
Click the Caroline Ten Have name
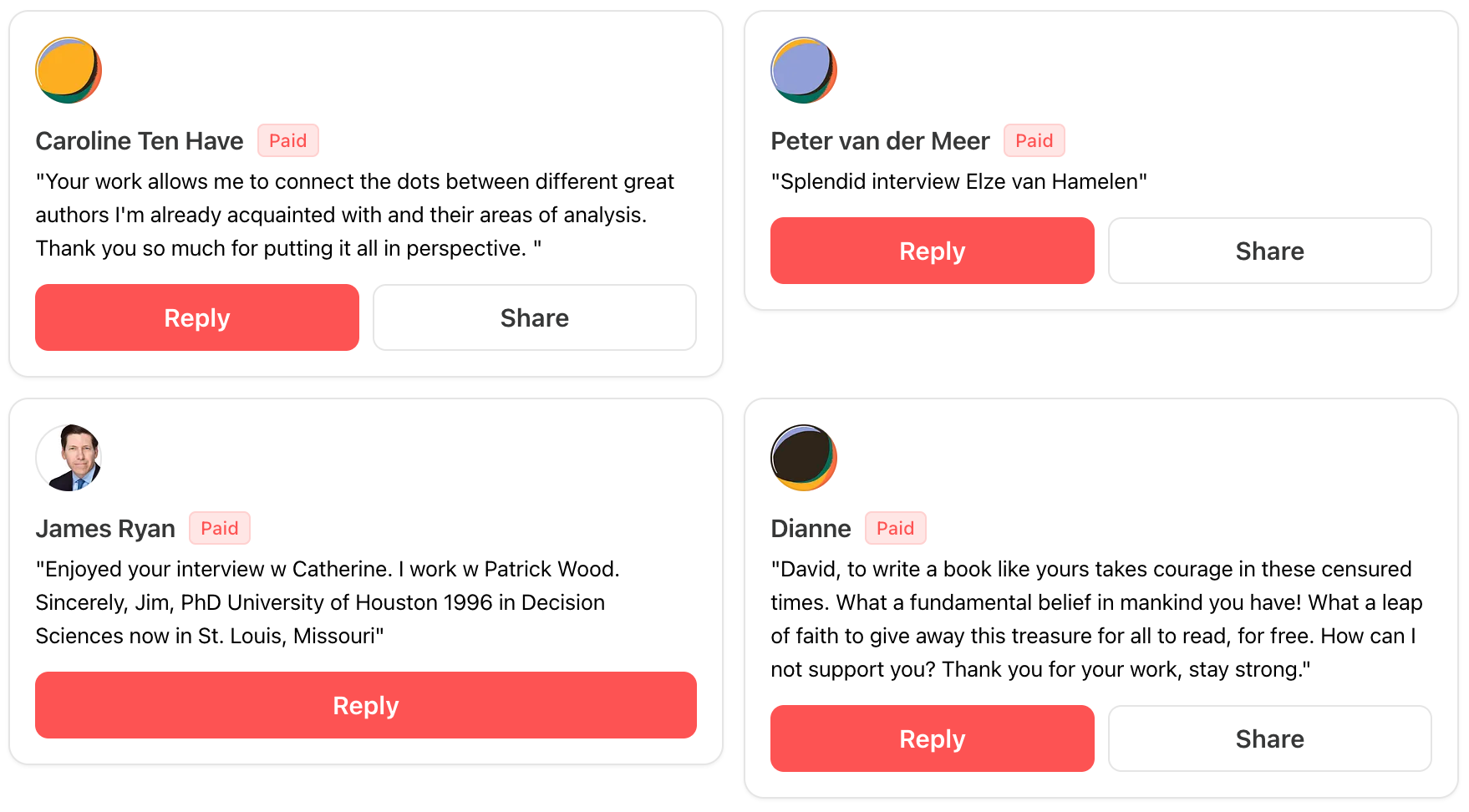(140, 141)
